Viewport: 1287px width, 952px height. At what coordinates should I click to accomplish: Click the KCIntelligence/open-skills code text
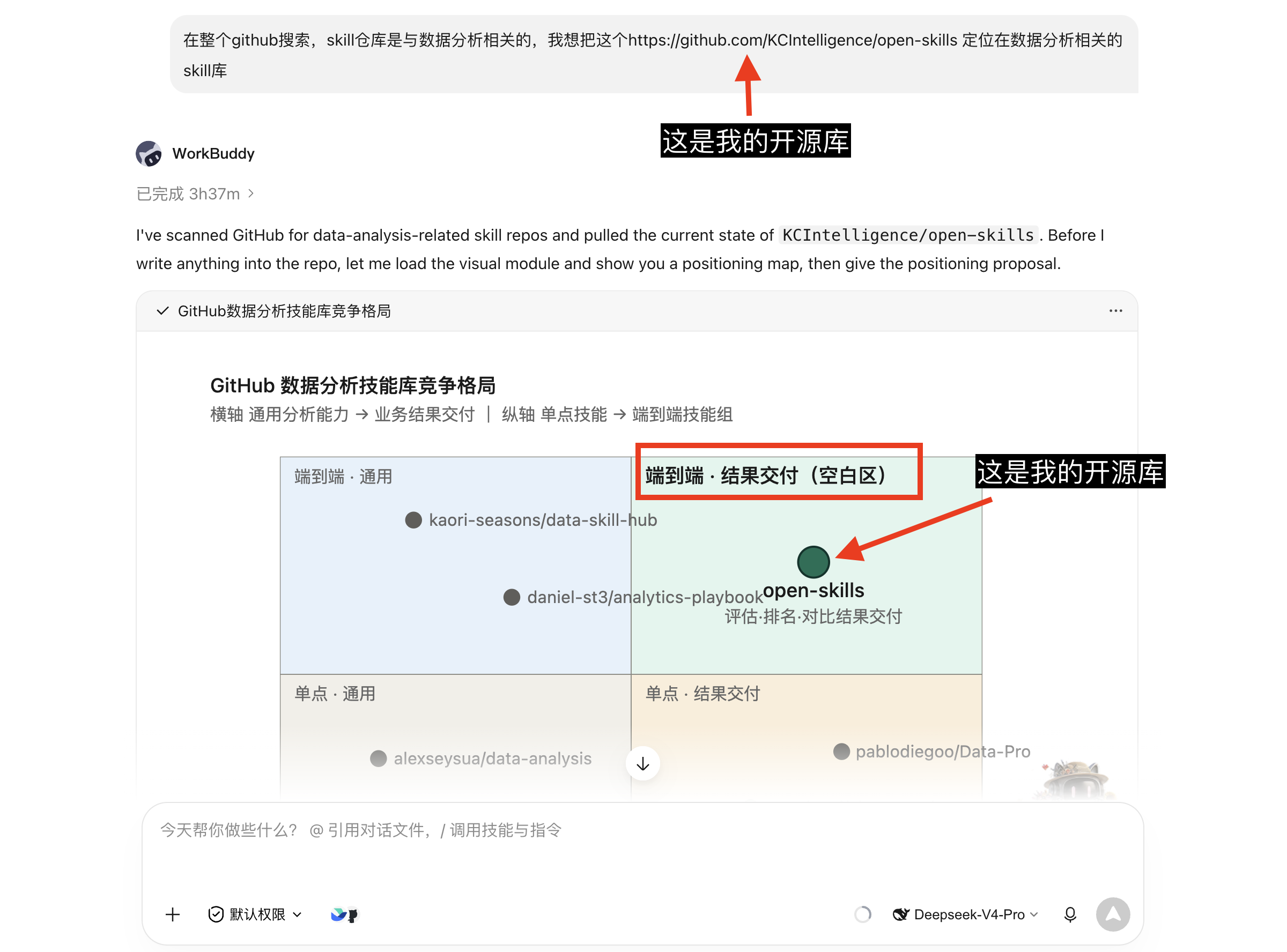[x=908, y=235]
